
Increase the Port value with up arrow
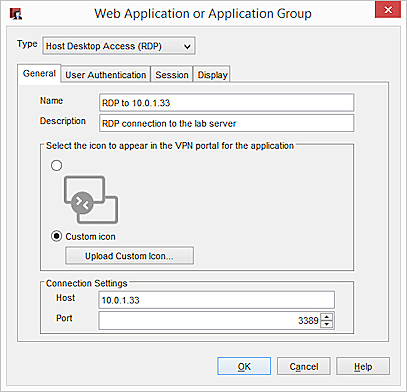tap(327, 317)
